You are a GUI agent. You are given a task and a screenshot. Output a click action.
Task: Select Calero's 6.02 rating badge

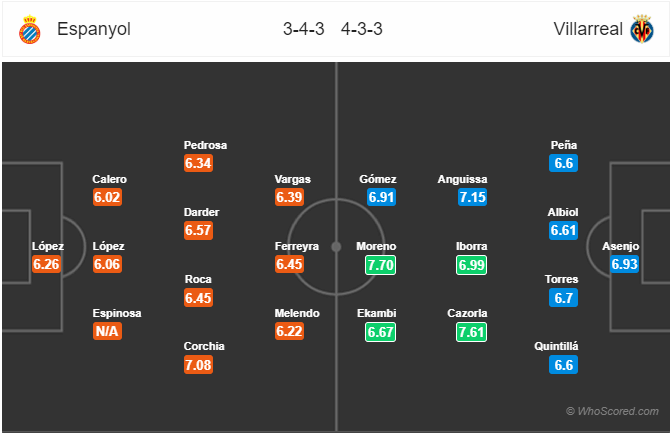point(107,197)
